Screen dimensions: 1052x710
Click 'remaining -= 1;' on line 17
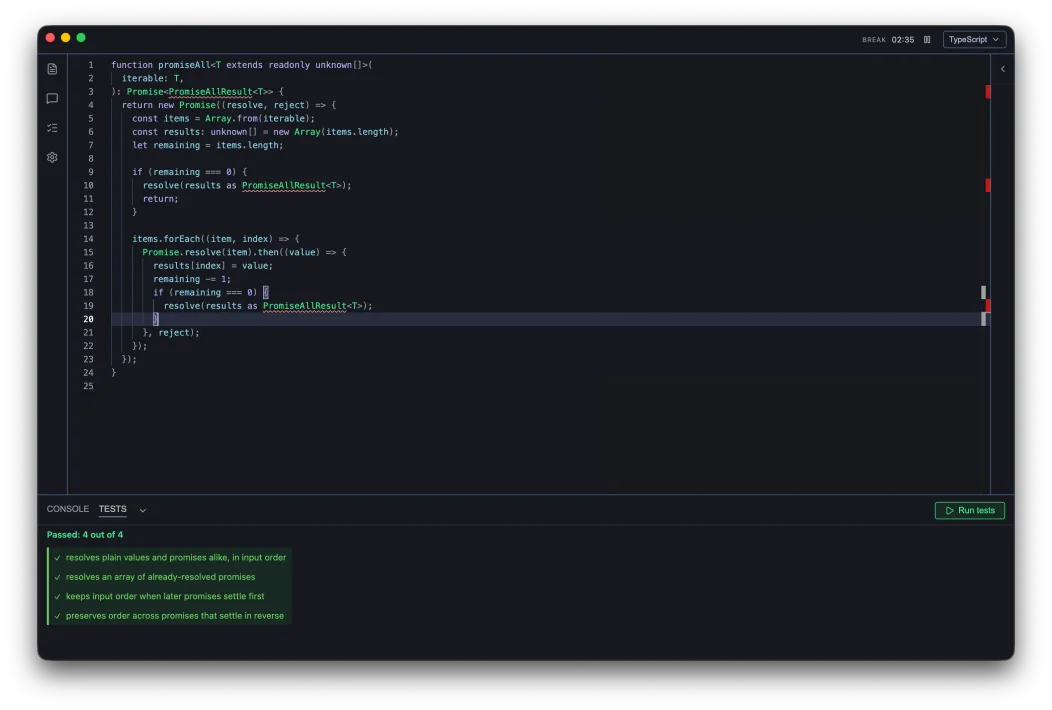click(192, 279)
